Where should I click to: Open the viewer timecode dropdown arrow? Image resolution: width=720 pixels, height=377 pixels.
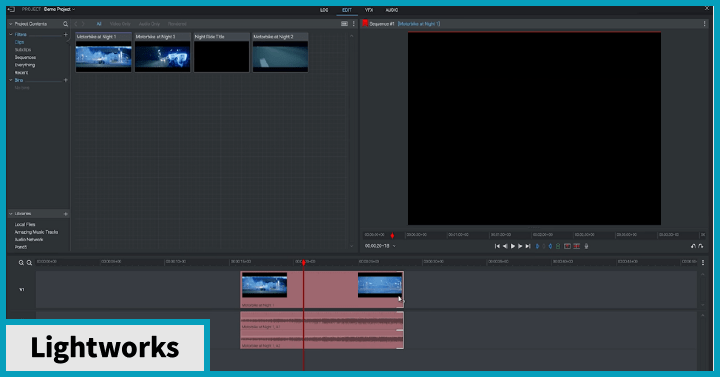(394, 246)
